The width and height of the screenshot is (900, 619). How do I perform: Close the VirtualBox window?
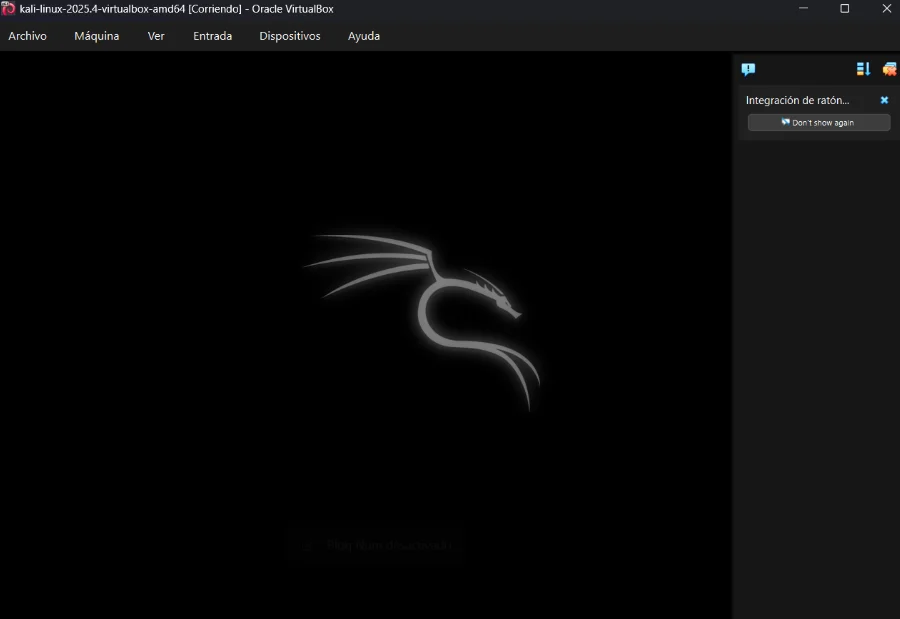(x=886, y=9)
